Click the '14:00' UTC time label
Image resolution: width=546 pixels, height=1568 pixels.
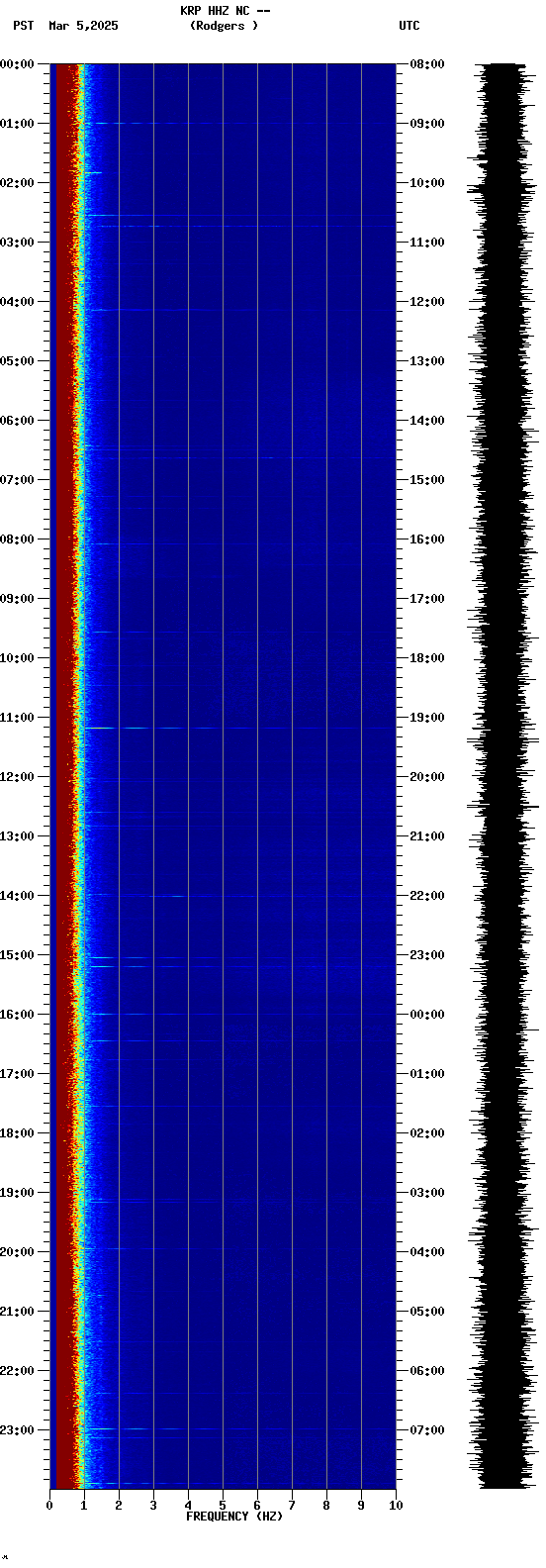pos(427,421)
